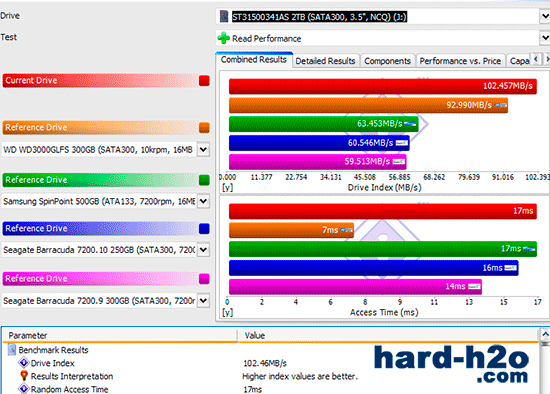Click the 102.46MB/s value cell
The image size is (550, 394).
265,363
